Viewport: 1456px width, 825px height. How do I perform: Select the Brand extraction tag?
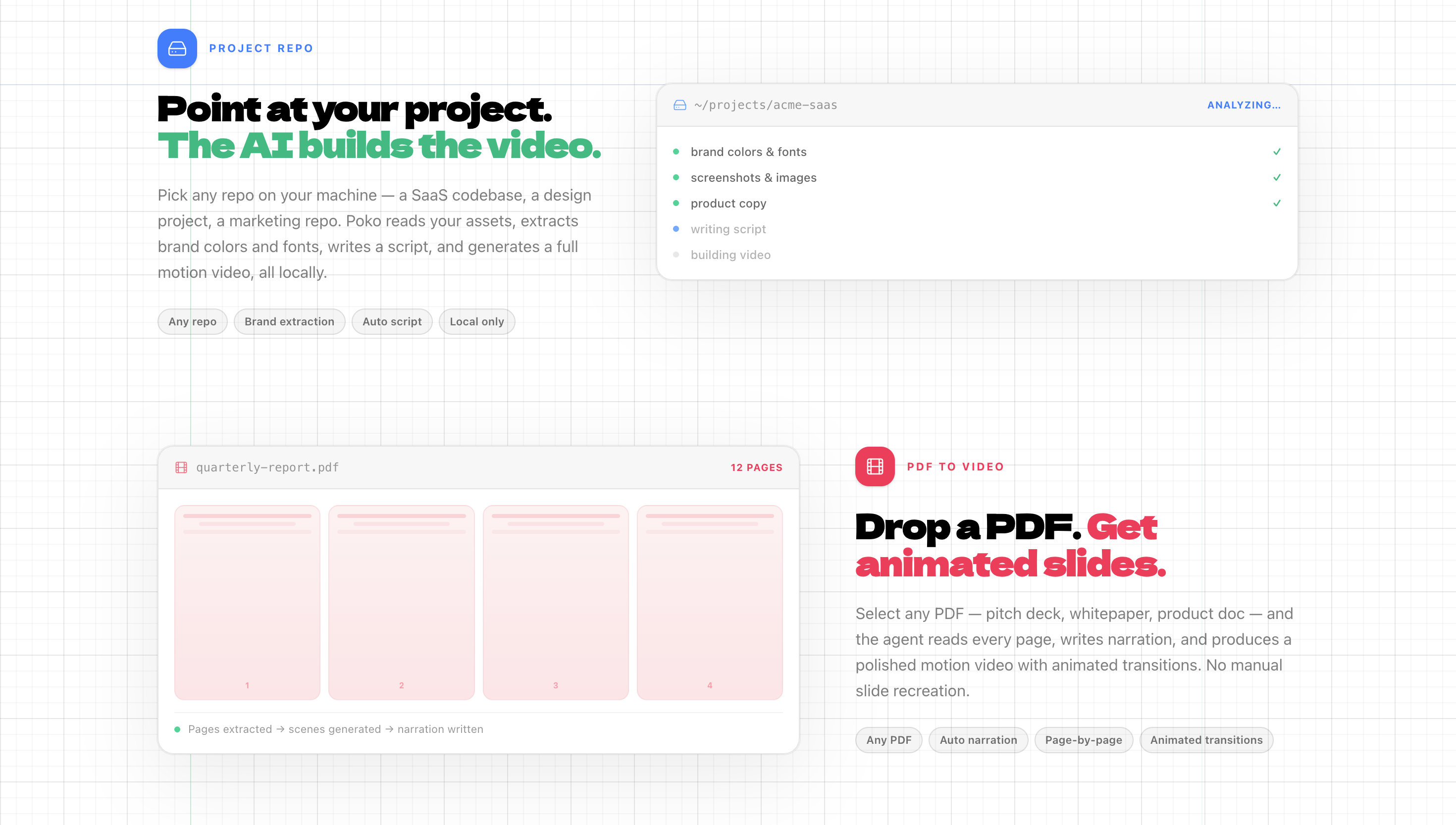(290, 322)
